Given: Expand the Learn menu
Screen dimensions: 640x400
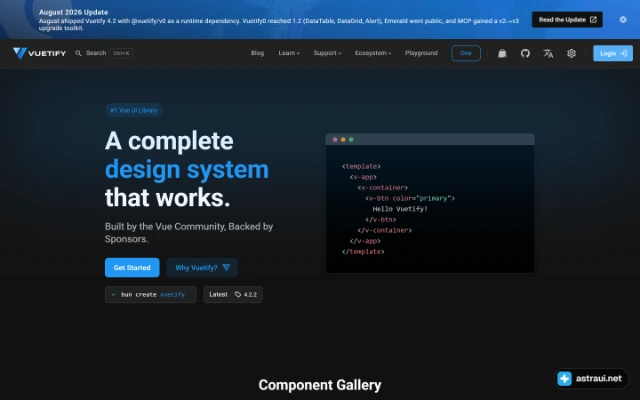Looking at the screenshot, I should pyautogui.click(x=289, y=53).
